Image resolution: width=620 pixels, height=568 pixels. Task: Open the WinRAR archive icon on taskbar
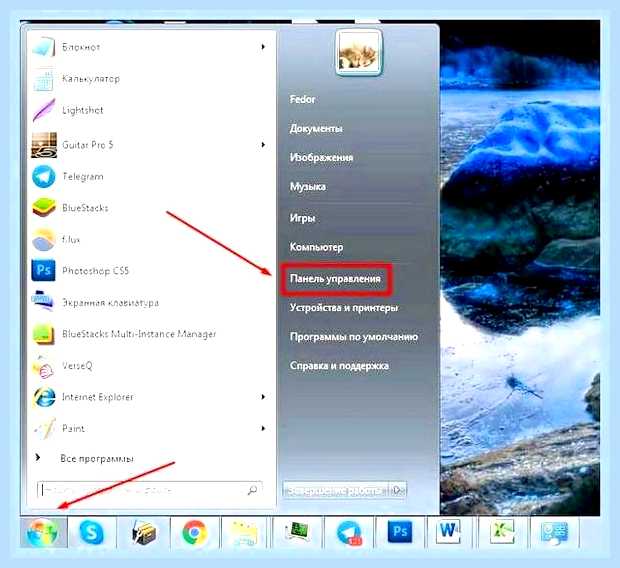(143, 532)
